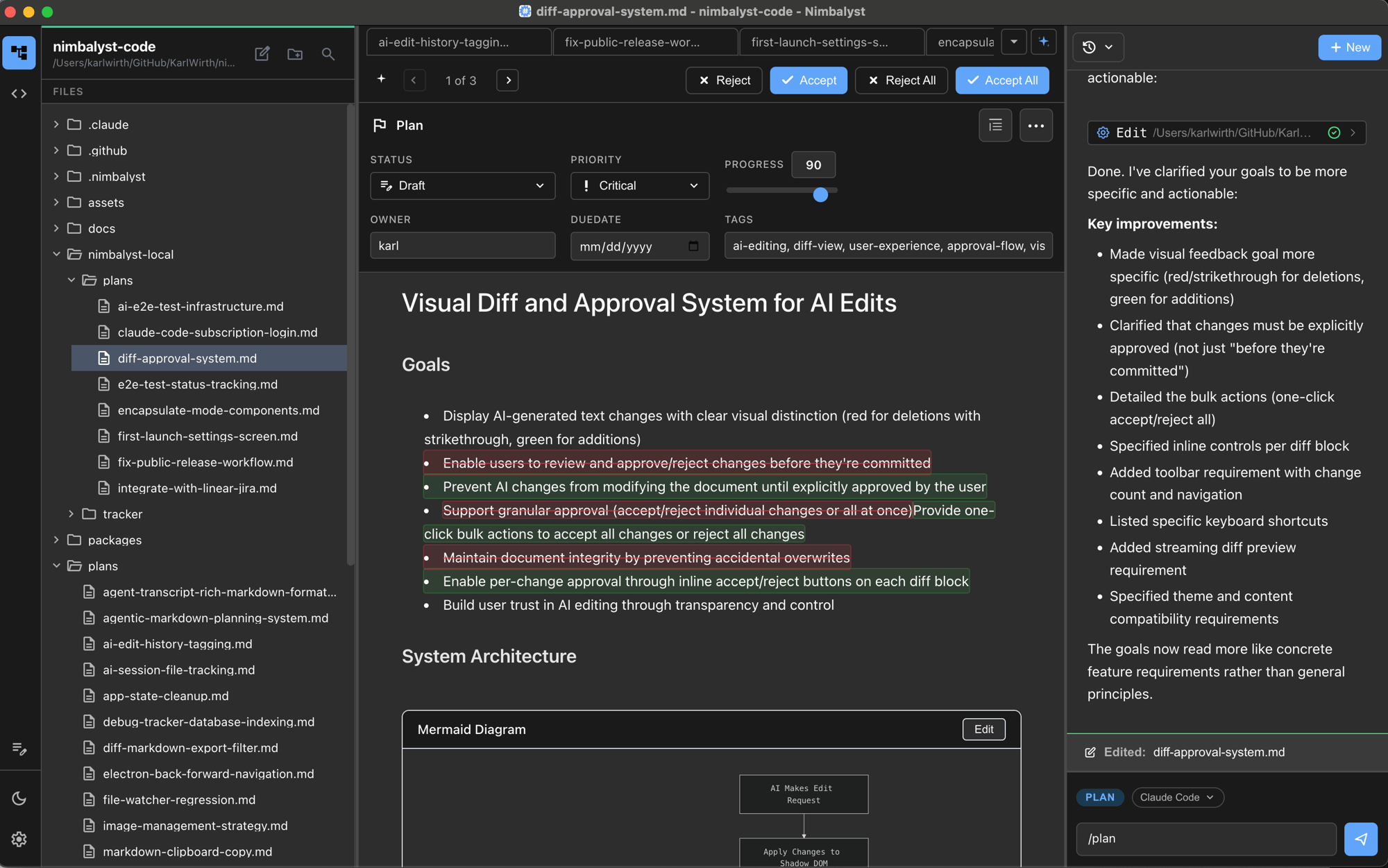Expand the packages folder
This screenshot has height=868, width=1388.
[115, 540]
